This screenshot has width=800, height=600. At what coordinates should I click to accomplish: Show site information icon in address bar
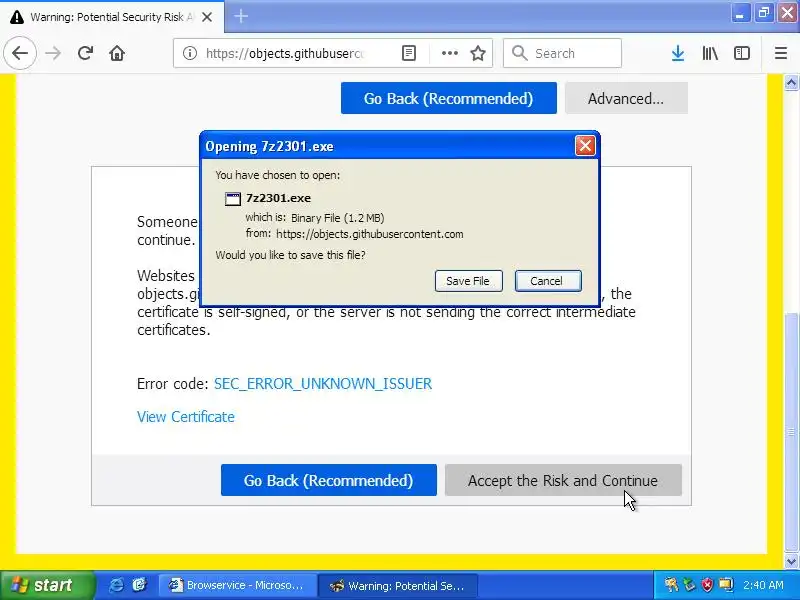(x=190, y=53)
